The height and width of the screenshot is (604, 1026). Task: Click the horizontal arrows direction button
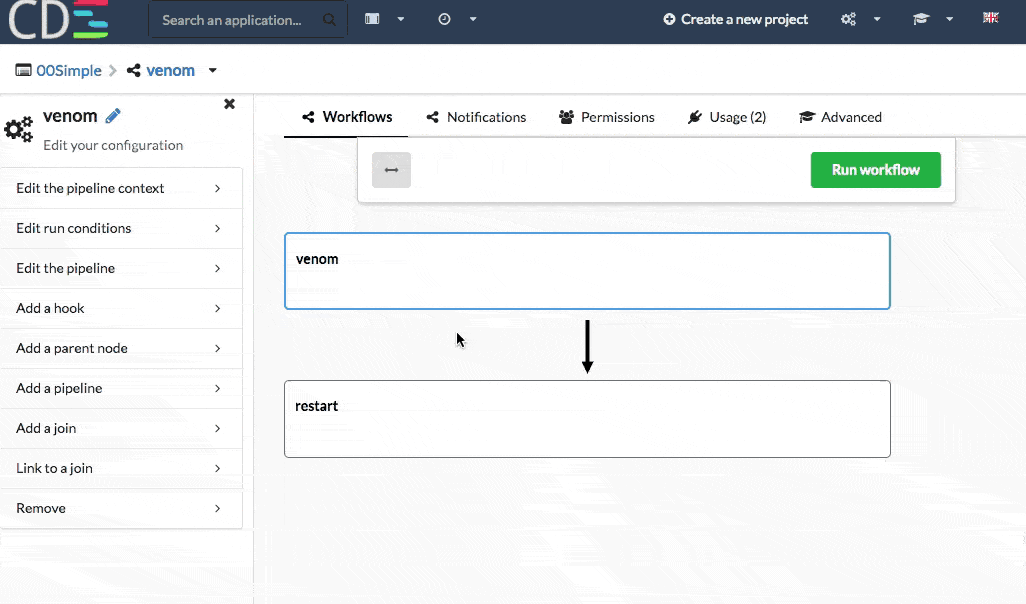pyautogui.click(x=391, y=170)
